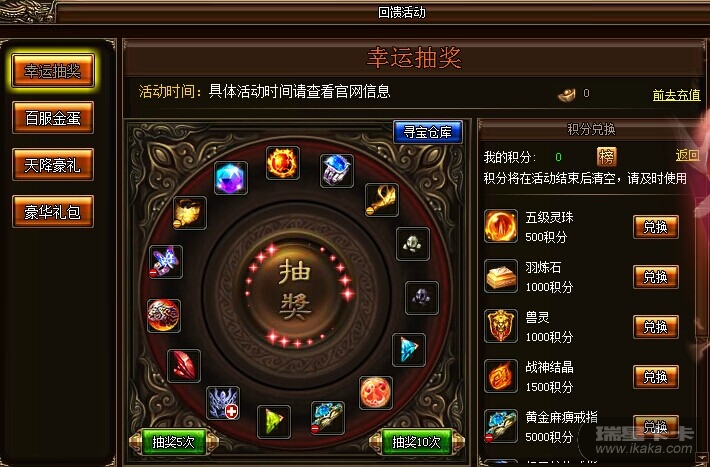Click the blue sapphire ring prize icon
Viewport: 710px width, 467px height.
(x=337, y=171)
